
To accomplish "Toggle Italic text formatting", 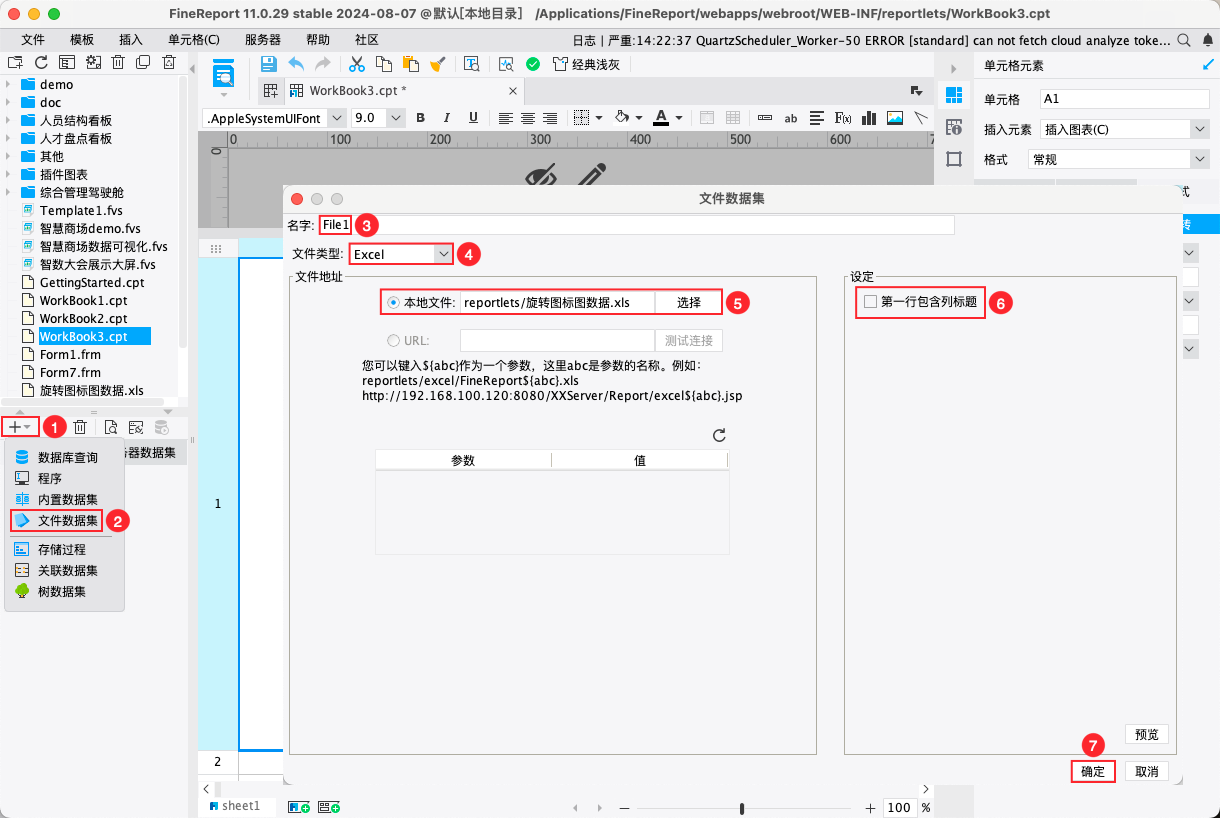I will point(447,117).
